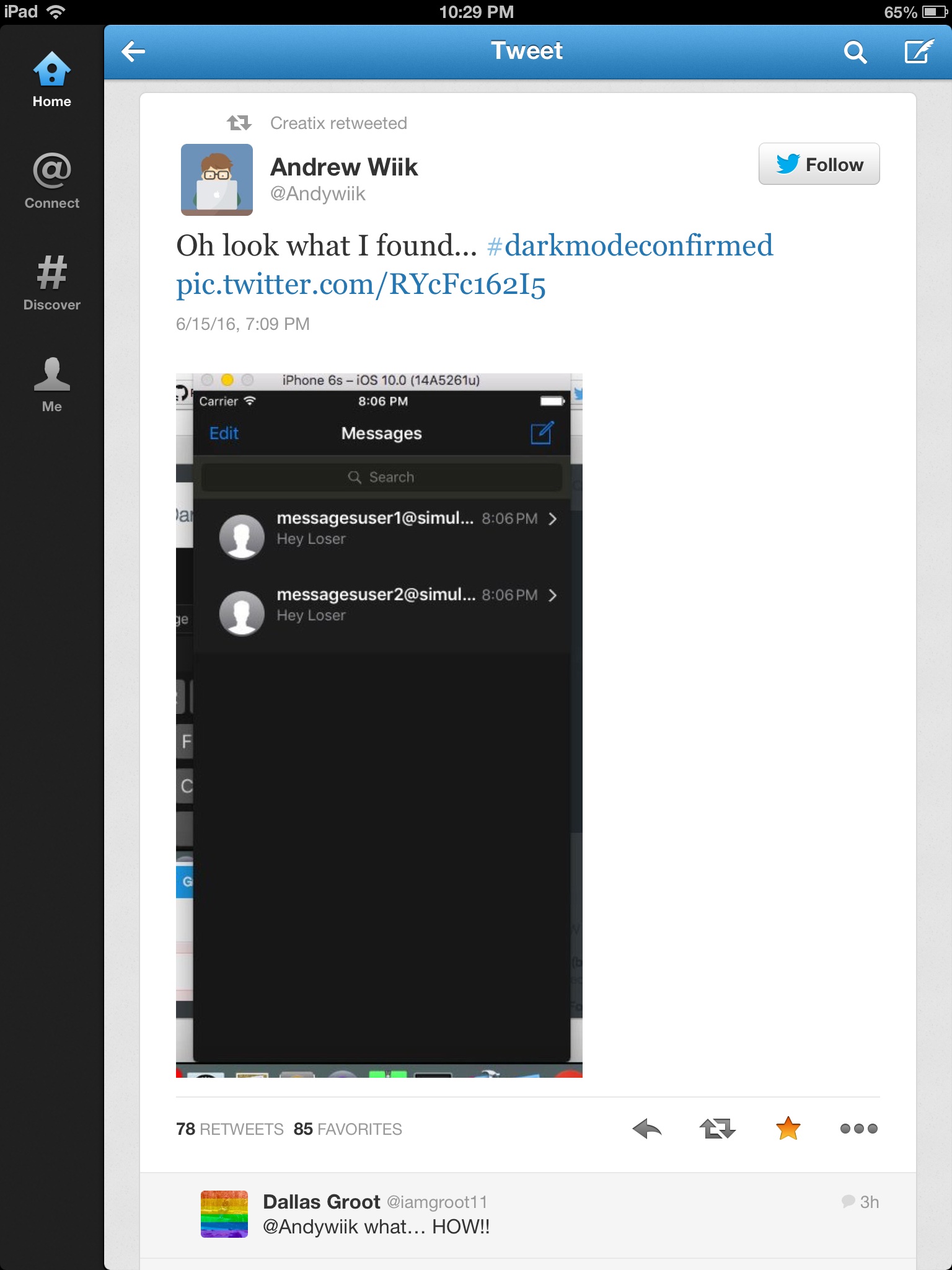Go back using the arrow icon
Screen dimensions: 952x1270
point(133,51)
